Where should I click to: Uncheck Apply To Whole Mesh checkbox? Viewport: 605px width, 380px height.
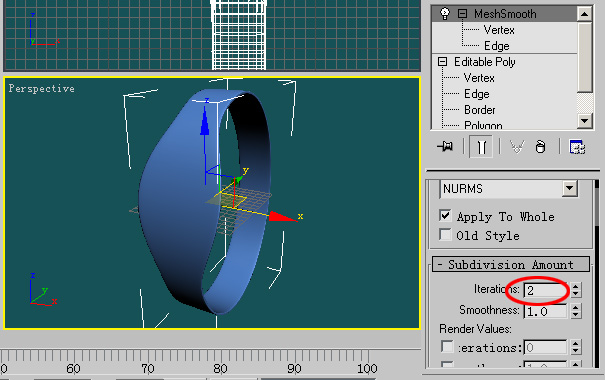(445, 215)
